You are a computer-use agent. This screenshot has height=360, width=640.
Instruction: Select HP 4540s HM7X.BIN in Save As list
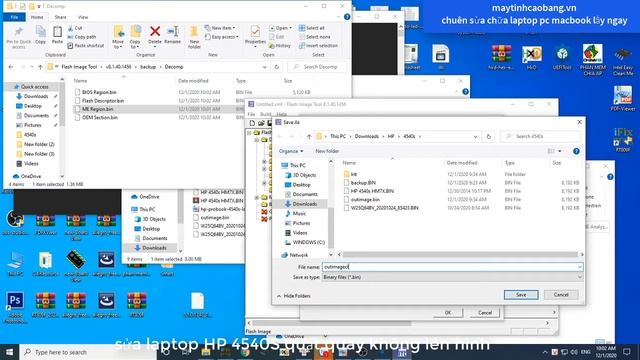(x=372, y=191)
